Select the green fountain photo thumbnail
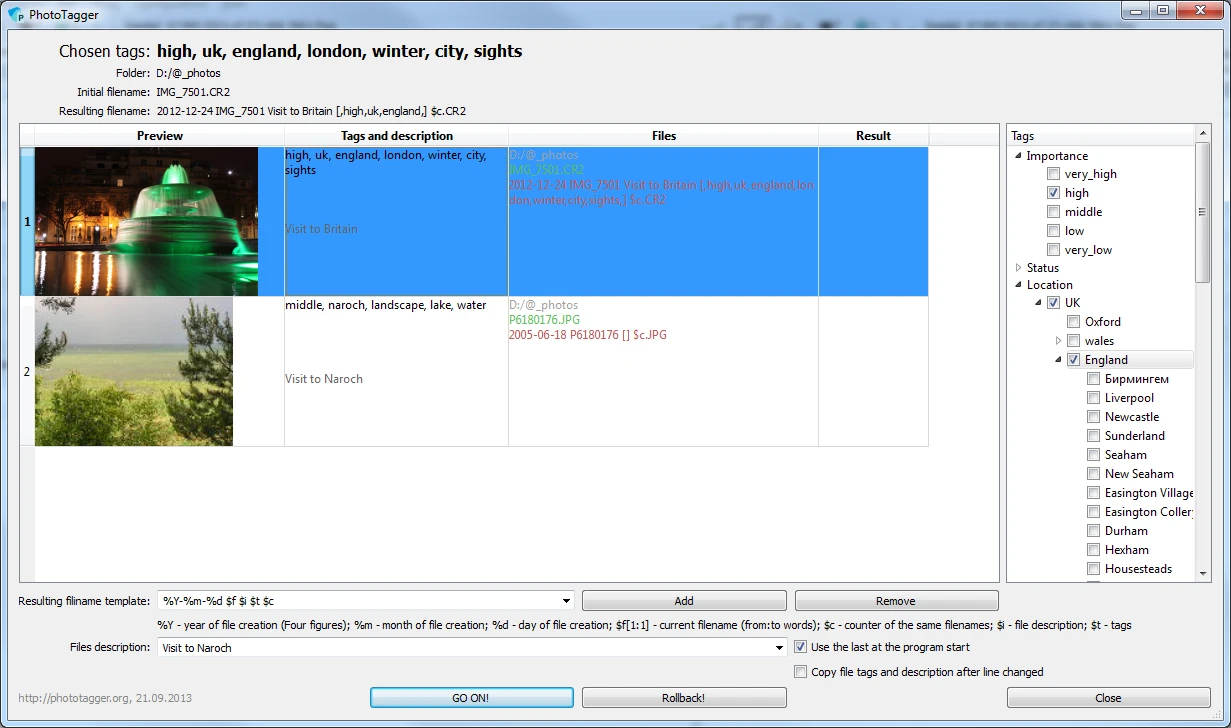The width and height of the screenshot is (1231, 728). coord(146,221)
